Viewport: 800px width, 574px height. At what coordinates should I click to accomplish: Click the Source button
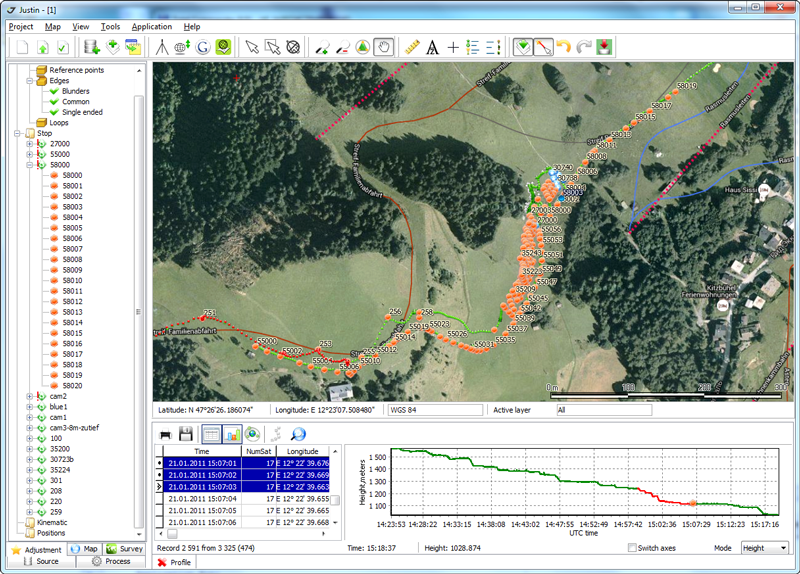(42, 561)
